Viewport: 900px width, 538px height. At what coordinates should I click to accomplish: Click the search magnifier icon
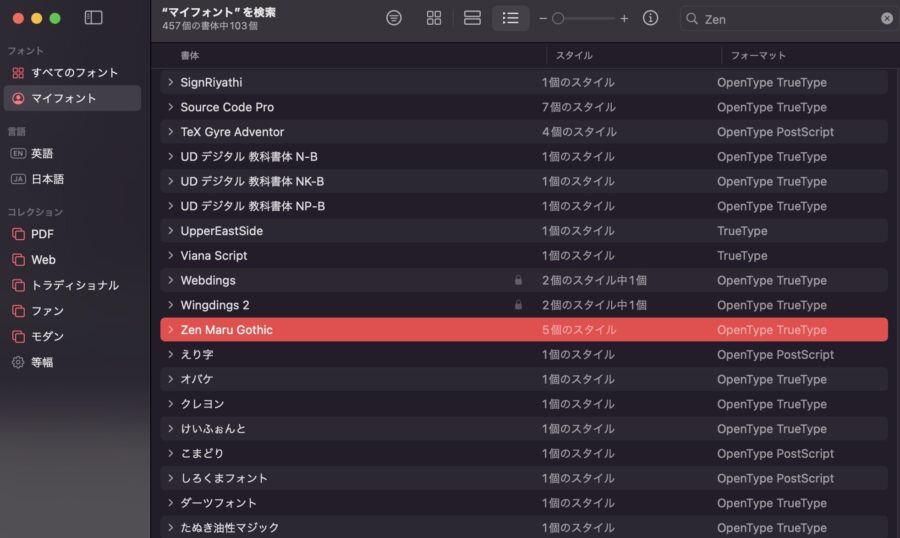click(692, 19)
